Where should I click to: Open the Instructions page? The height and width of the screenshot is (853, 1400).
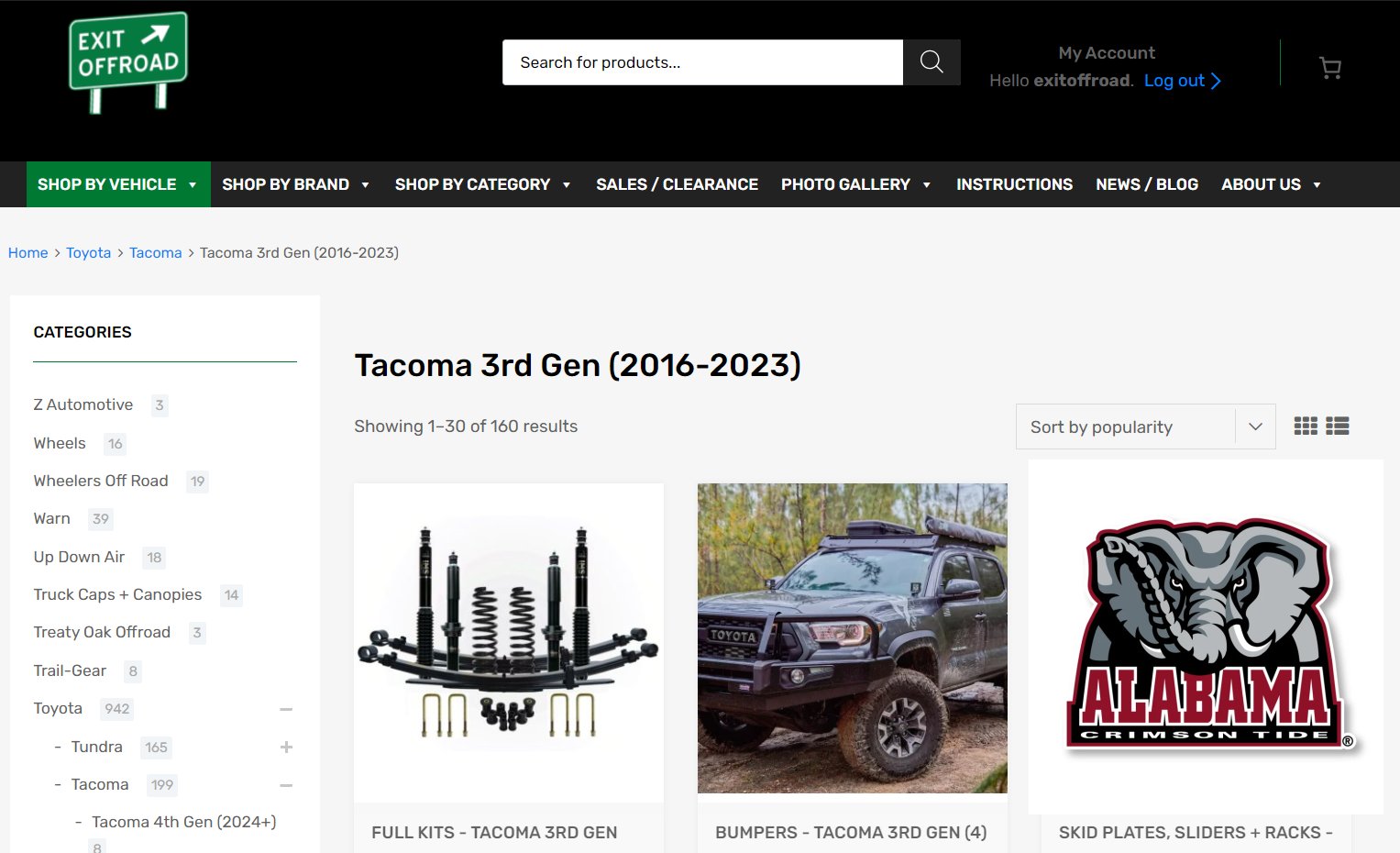(x=1014, y=184)
